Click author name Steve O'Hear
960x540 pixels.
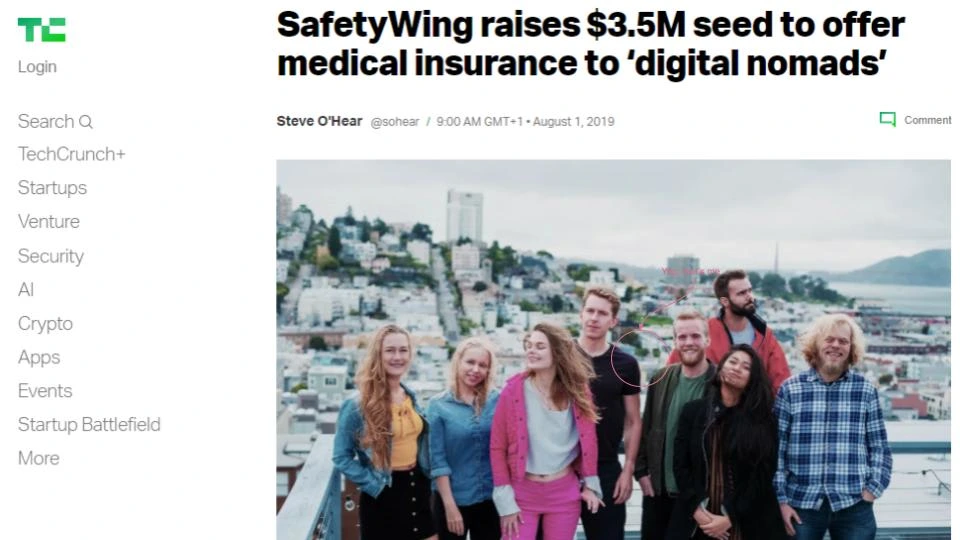(320, 121)
